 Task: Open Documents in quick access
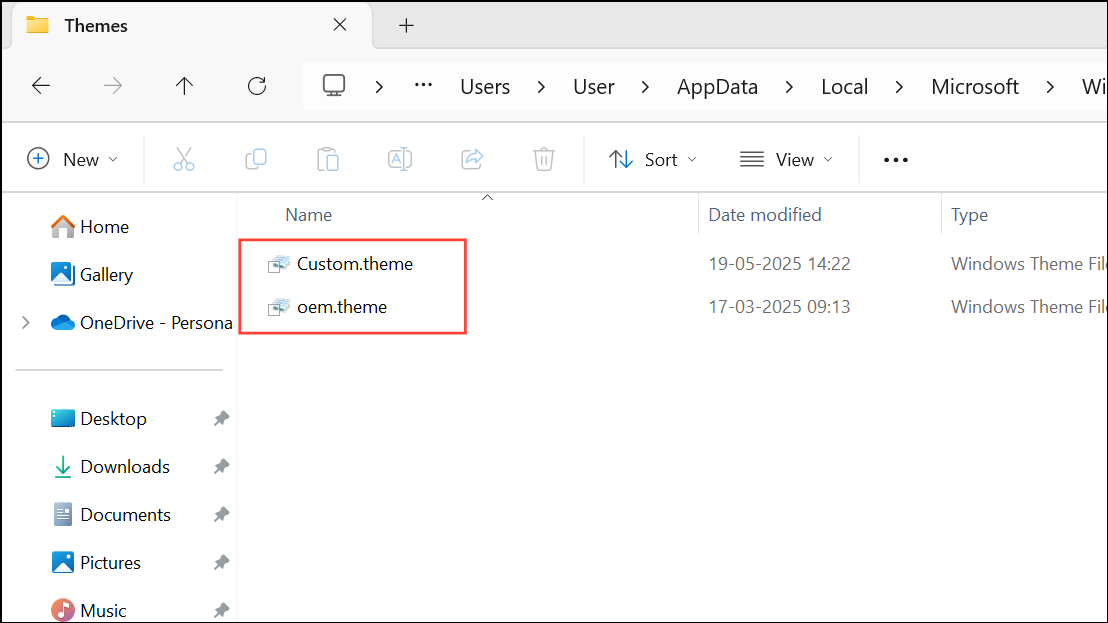112,515
